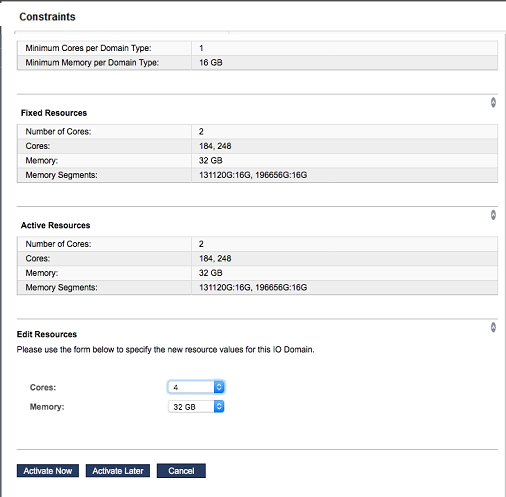Click the Fixed Resources heading
This screenshot has height=497, width=506.
tap(54, 113)
